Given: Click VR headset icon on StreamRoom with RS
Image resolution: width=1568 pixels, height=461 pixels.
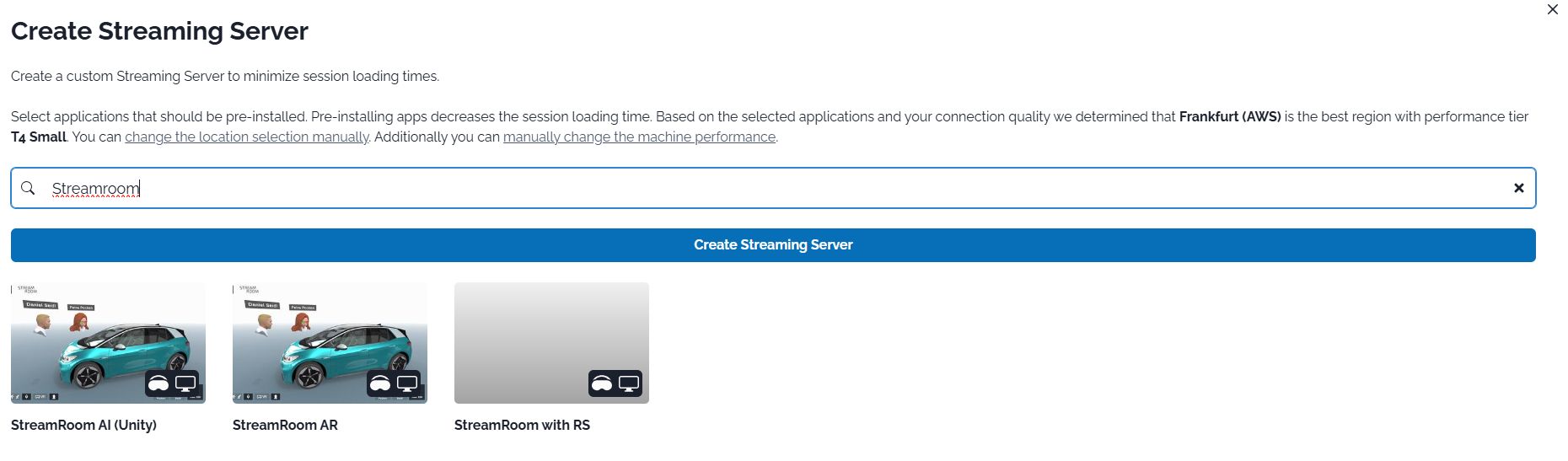Looking at the screenshot, I should [x=602, y=384].
